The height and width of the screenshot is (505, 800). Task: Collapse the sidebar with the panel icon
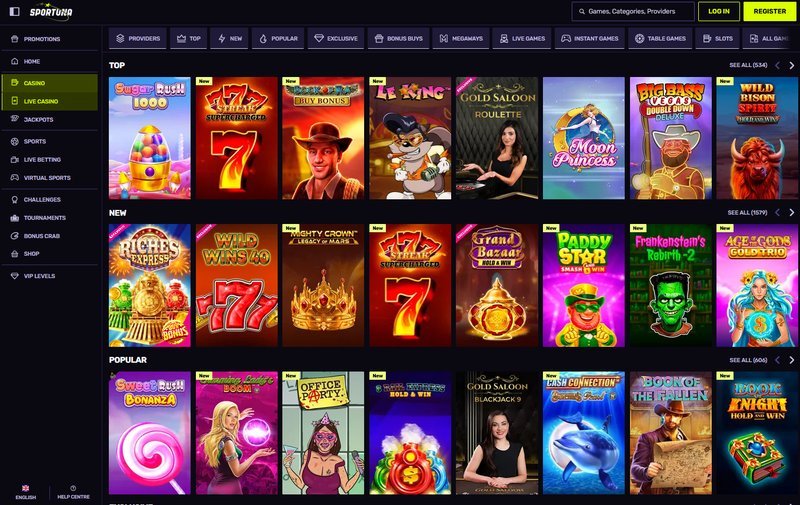click(15, 11)
